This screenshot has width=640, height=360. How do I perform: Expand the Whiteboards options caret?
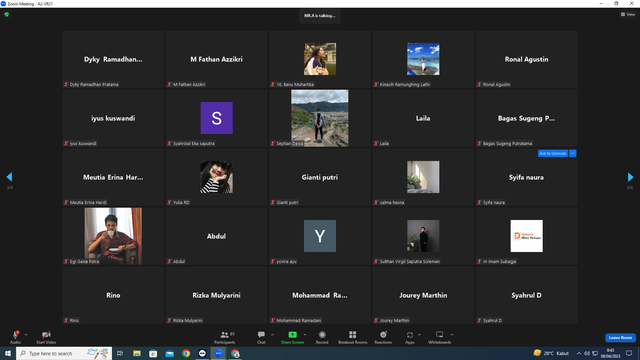point(452,335)
